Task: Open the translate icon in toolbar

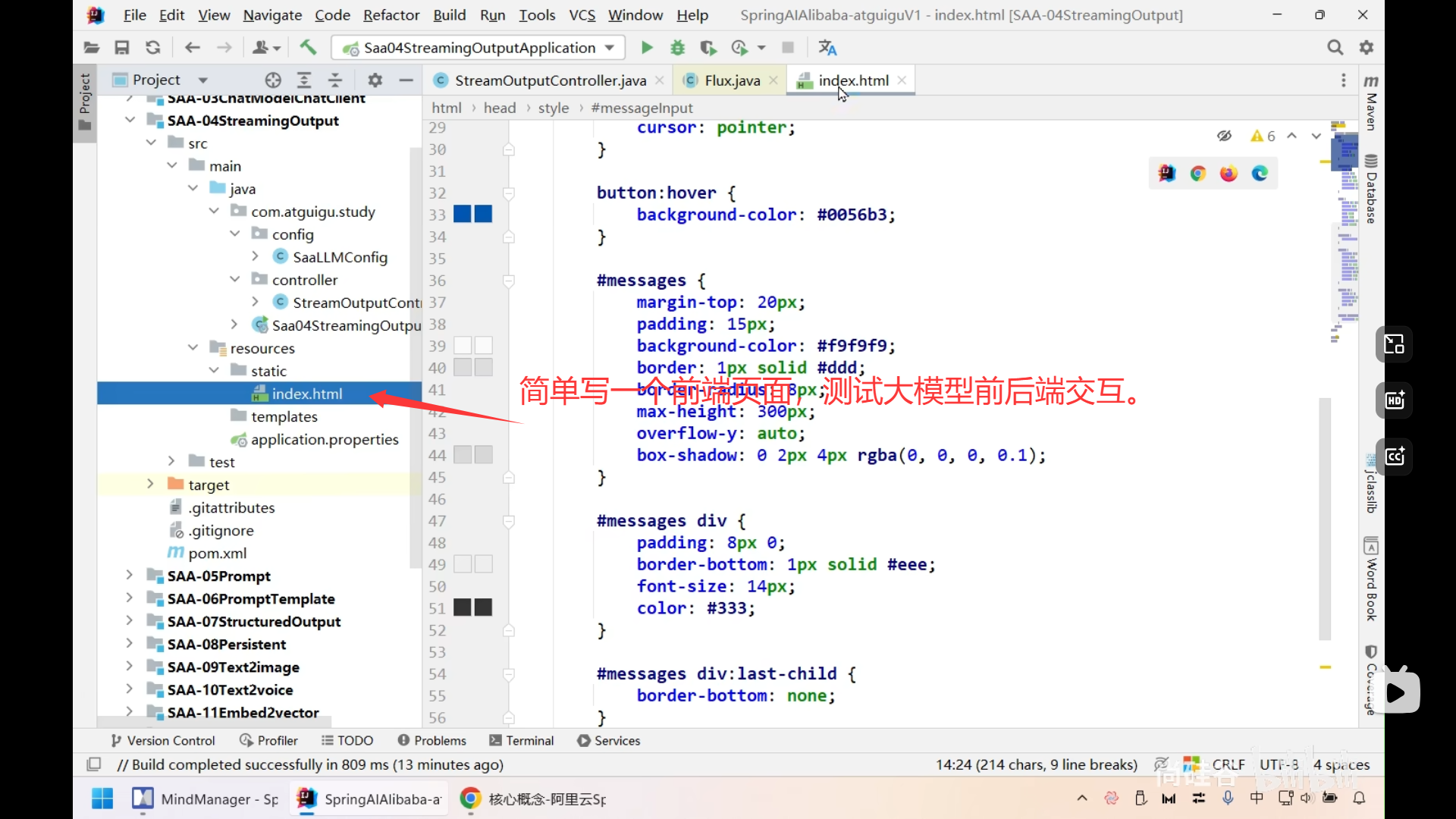Action: coord(827,48)
